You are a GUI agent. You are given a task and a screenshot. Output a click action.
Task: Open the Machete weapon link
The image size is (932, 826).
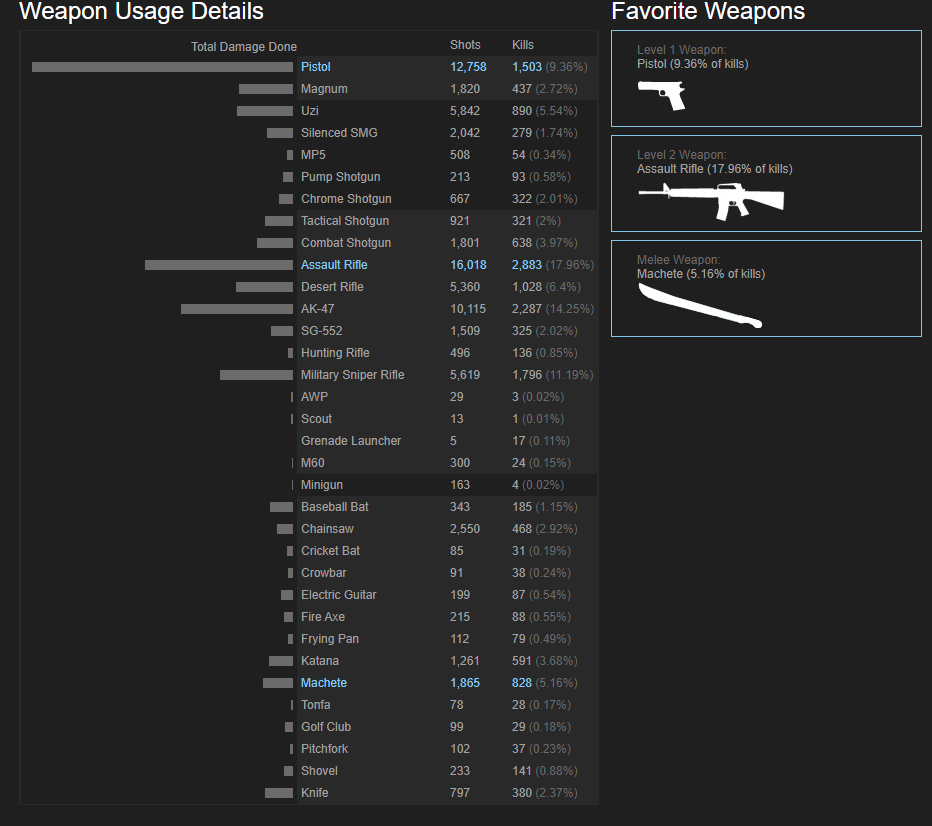click(323, 683)
